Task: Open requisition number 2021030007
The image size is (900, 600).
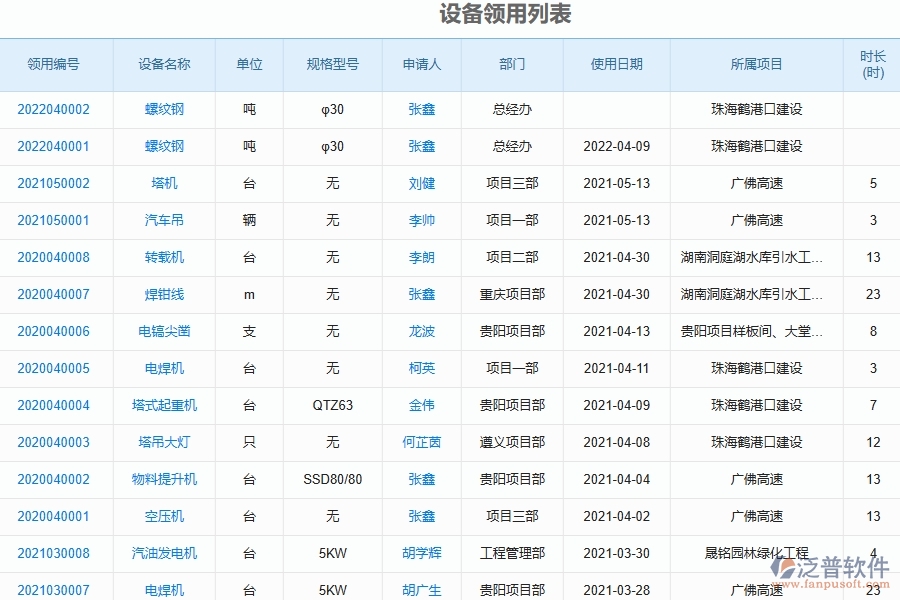Action: click(55, 589)
